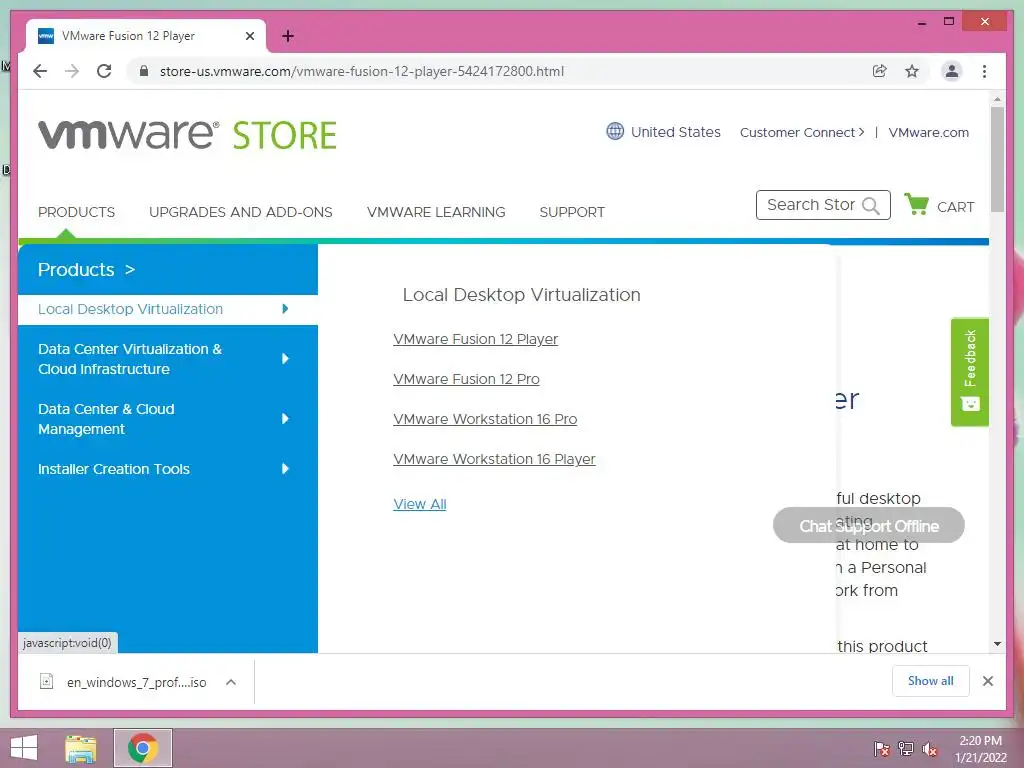Open VMware Fusion 12 Pro link
Viewport: 1024px width, 768px height.
466,379
